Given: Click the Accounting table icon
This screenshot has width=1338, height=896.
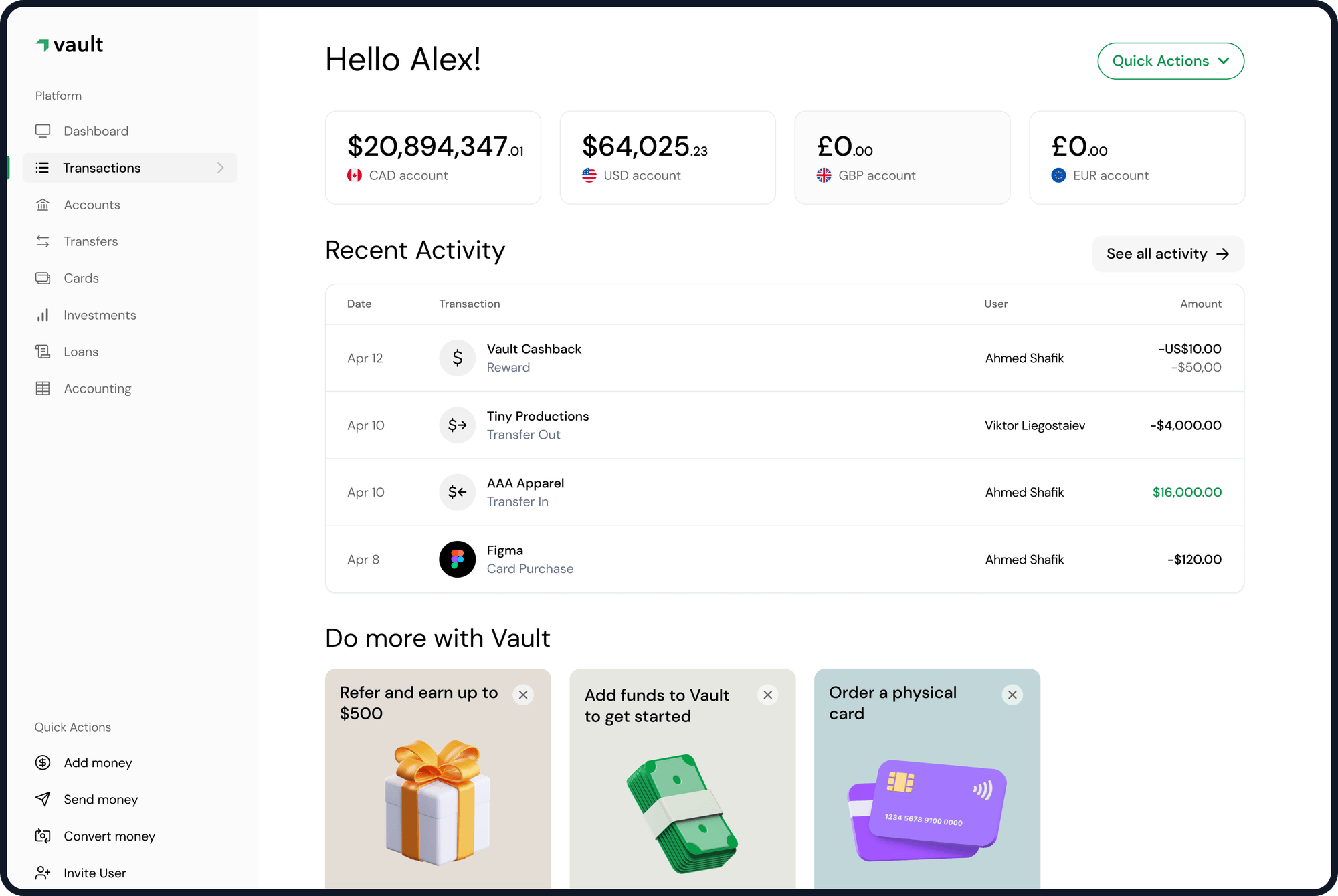Looking at the screenshot, I should 43,388.
